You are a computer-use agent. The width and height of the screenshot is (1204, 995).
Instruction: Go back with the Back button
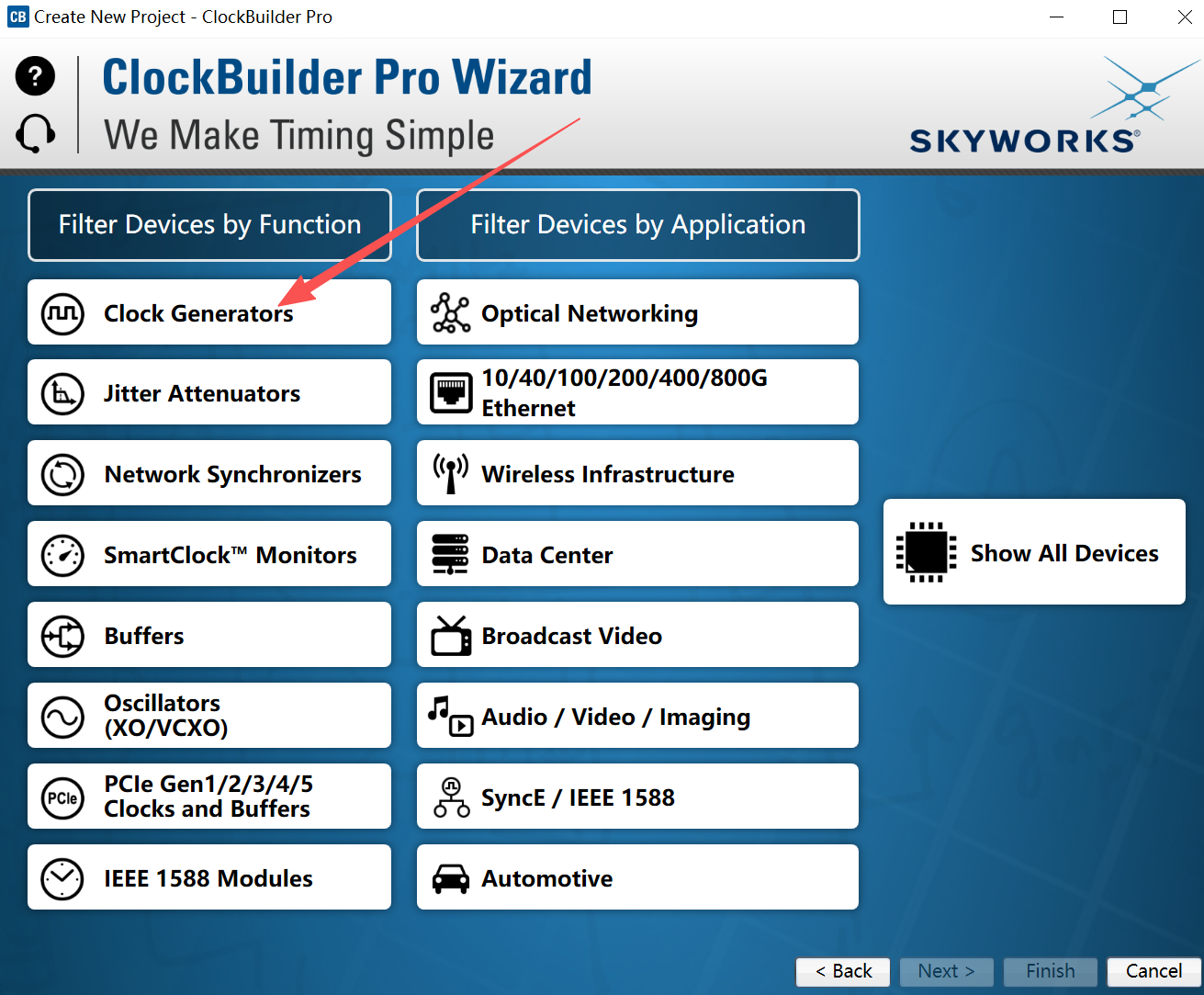pos(843,971)
